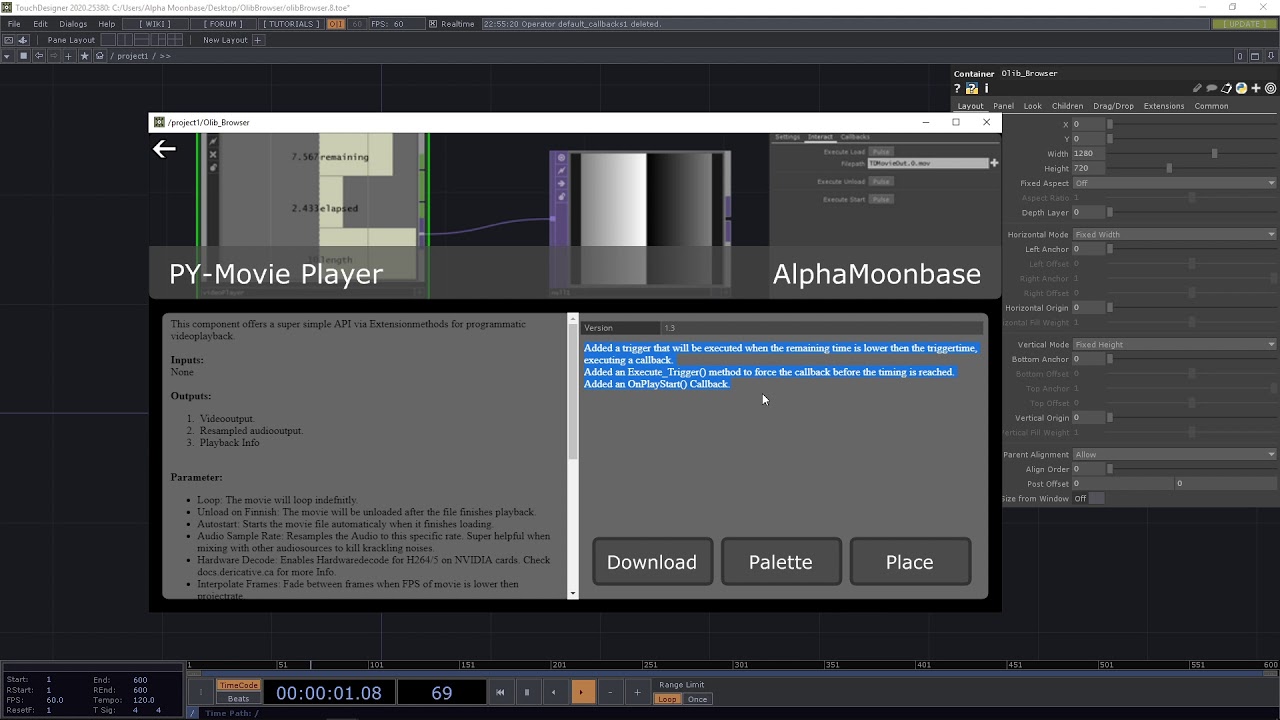The width and height of the screenshot is (1280, 720).
Task: Open Python help icon in parameter panel
Action: coord(971,89)
